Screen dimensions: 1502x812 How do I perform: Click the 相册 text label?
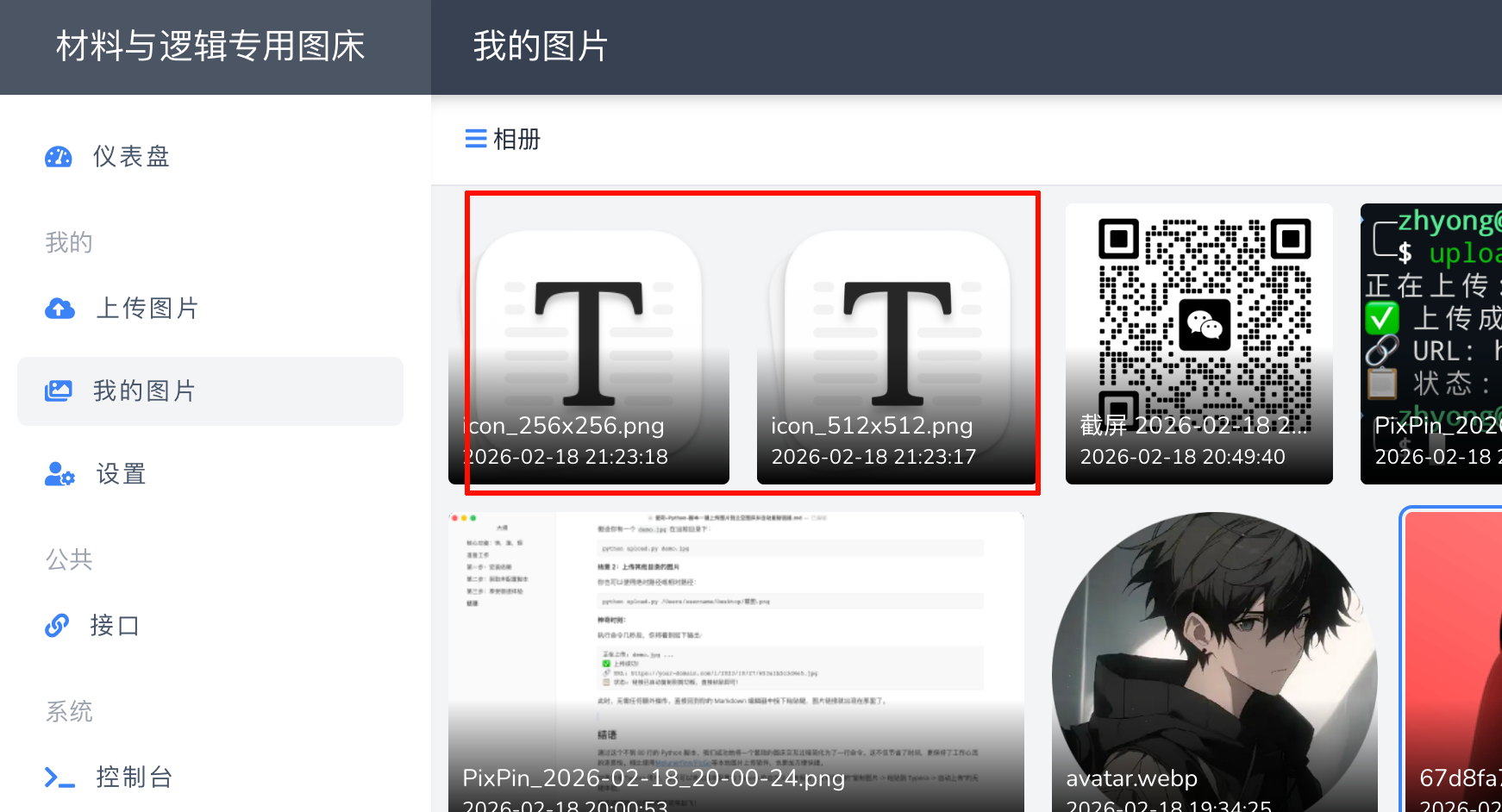(516, 139)
